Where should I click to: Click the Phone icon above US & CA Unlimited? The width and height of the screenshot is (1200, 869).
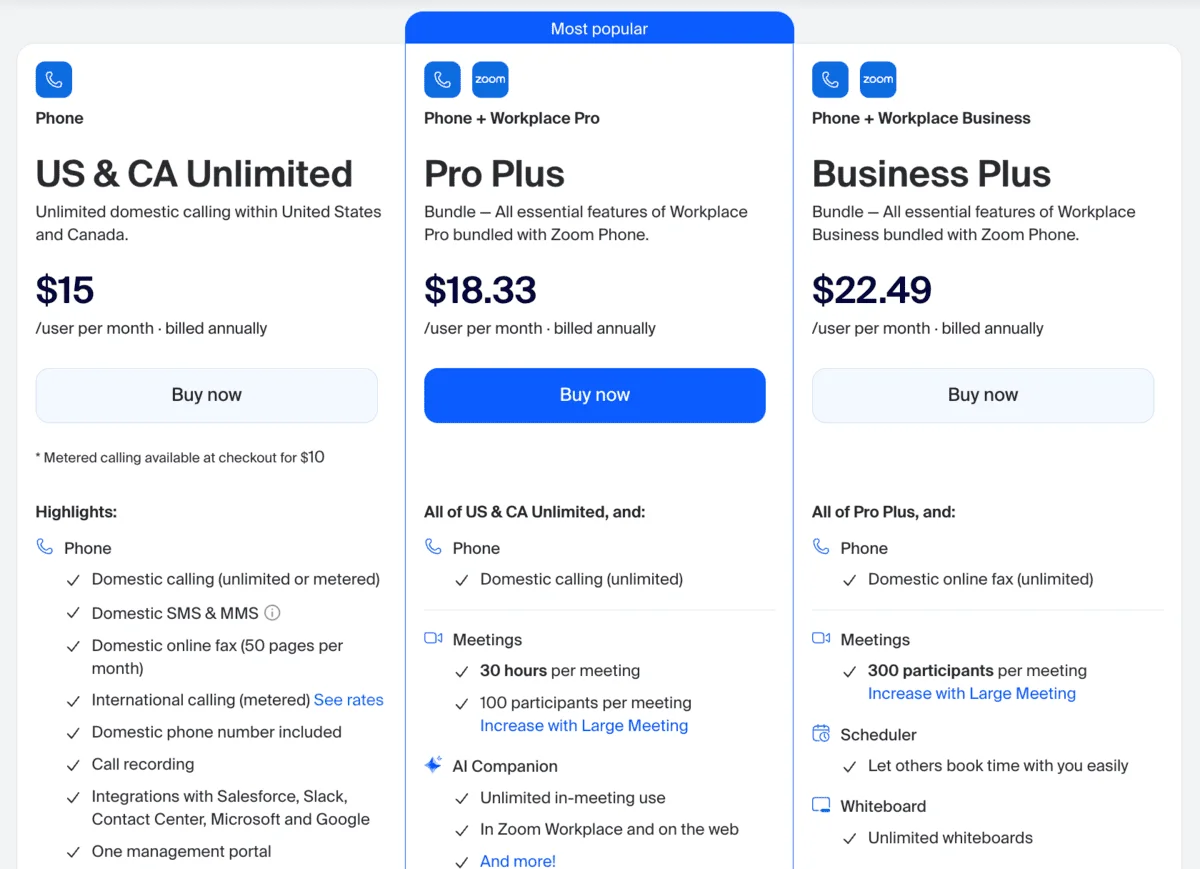(54, 80)
